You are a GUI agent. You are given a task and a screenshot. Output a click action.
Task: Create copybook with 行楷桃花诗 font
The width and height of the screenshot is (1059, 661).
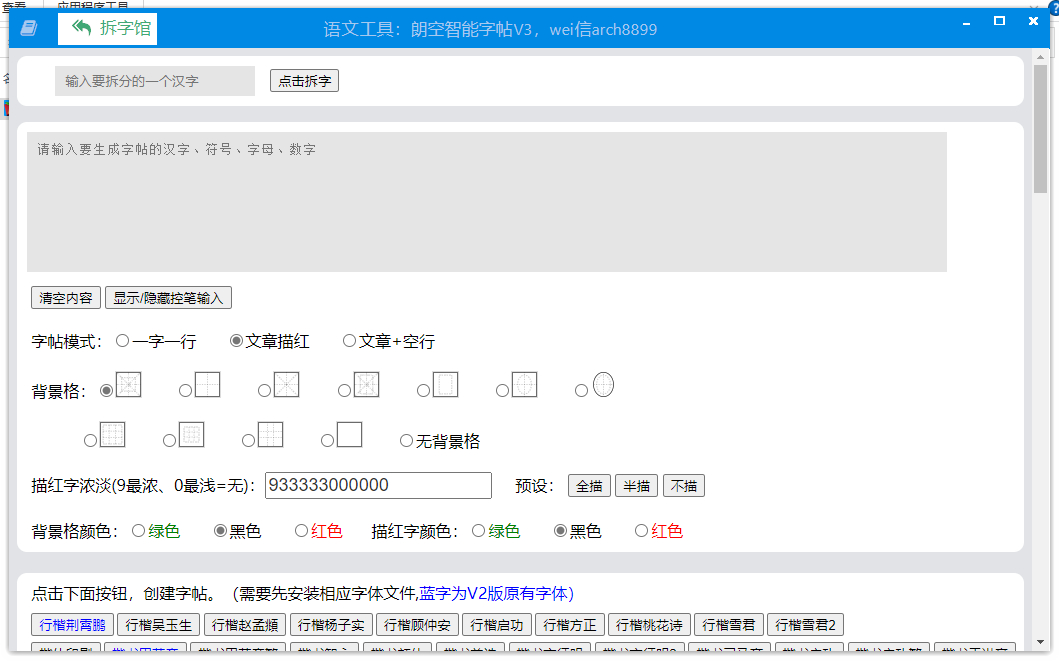coord(650,625)
